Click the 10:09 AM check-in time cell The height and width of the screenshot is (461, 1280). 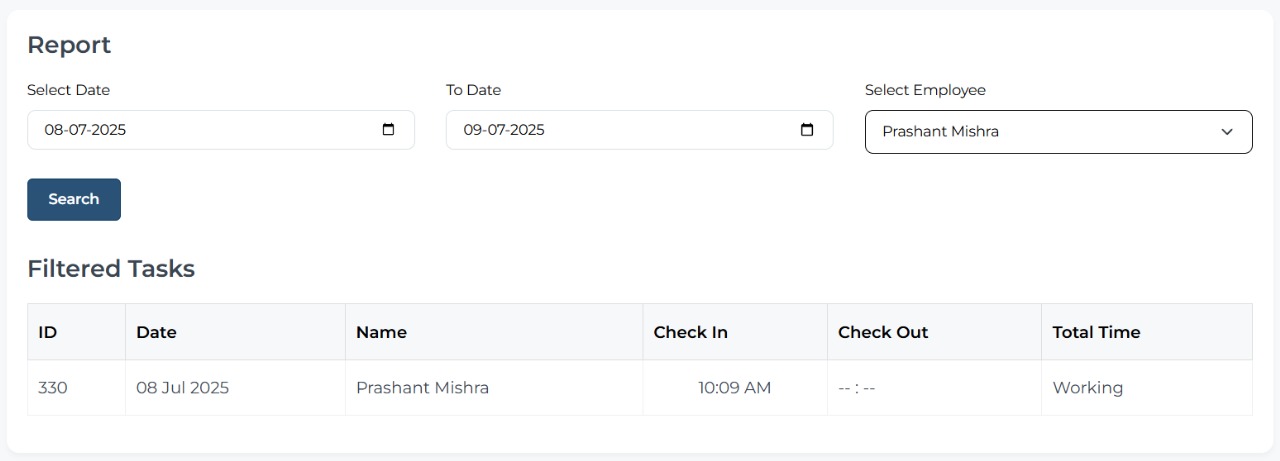click(x=734, y=388)
